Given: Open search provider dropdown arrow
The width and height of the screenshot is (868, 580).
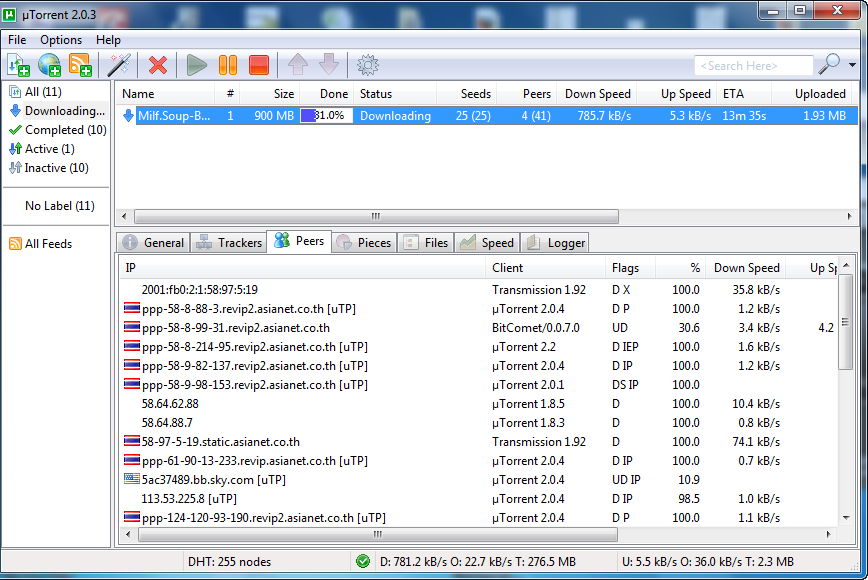Looking at the screenshot, I should tap(852, 65).
